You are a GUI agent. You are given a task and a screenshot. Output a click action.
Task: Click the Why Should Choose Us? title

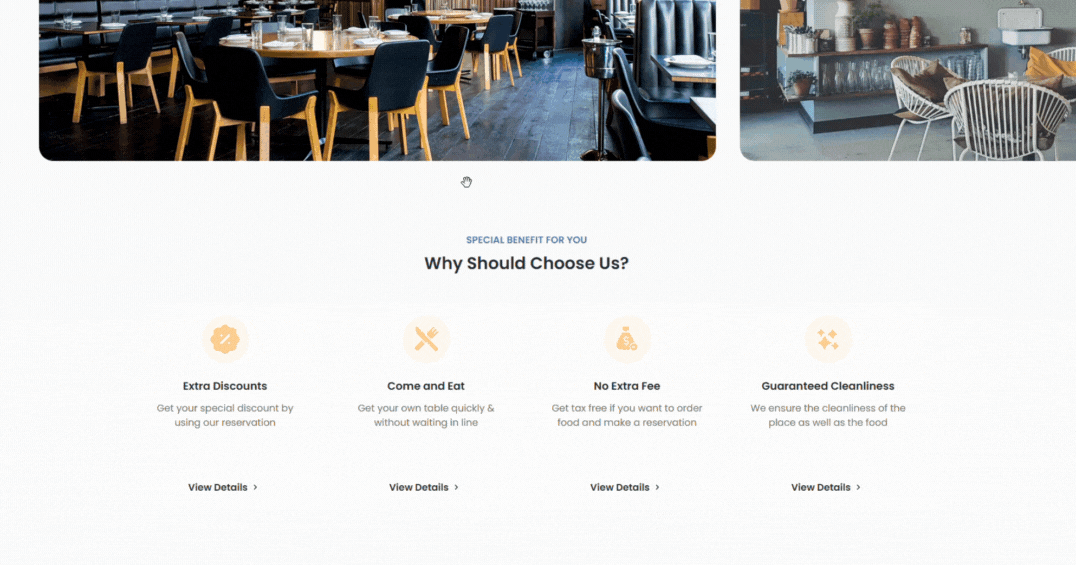pos(526,263)
